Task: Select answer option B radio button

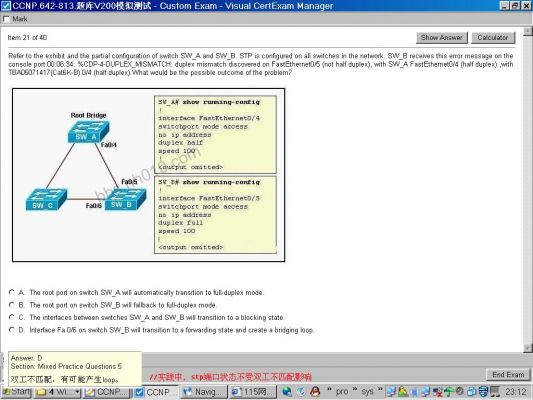Action: point(12,305)
